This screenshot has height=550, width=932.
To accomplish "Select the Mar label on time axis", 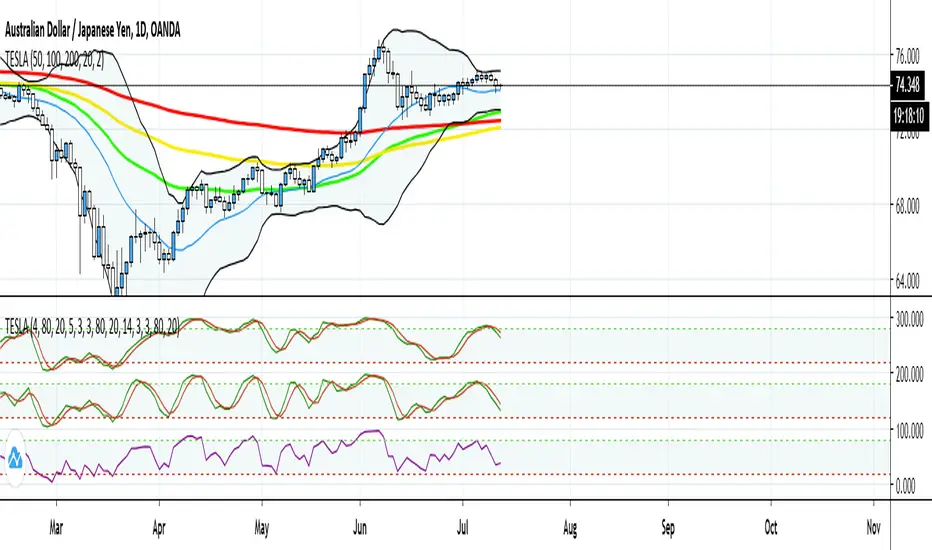I will [x=56, y=528].
